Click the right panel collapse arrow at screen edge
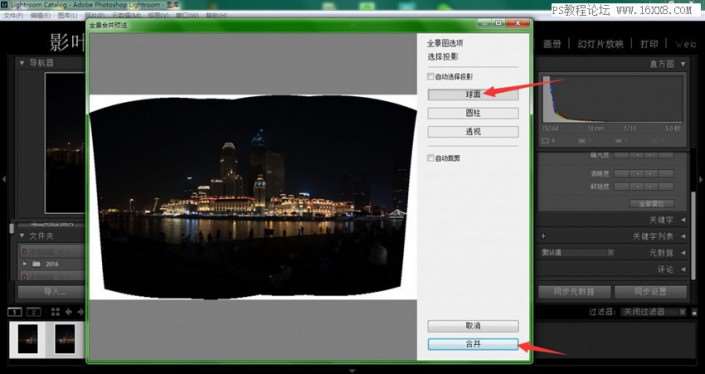The width and height of the screenshot is (705, 374). tap(701, 179)
